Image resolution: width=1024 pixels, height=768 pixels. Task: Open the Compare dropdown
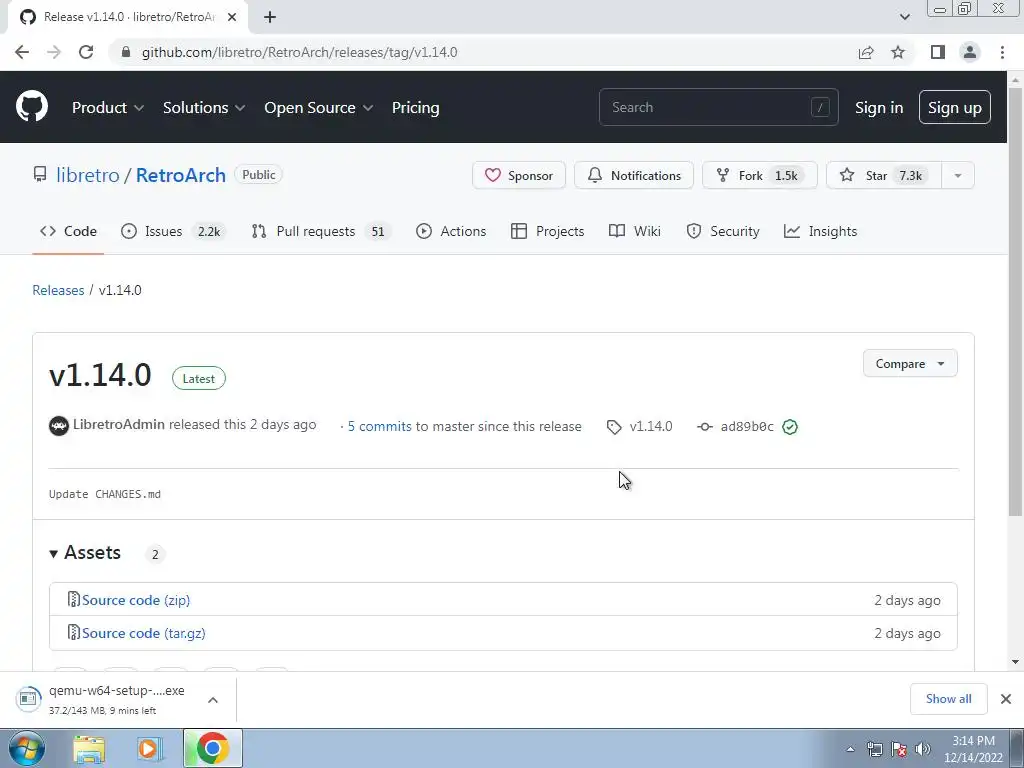coord(910,364)
